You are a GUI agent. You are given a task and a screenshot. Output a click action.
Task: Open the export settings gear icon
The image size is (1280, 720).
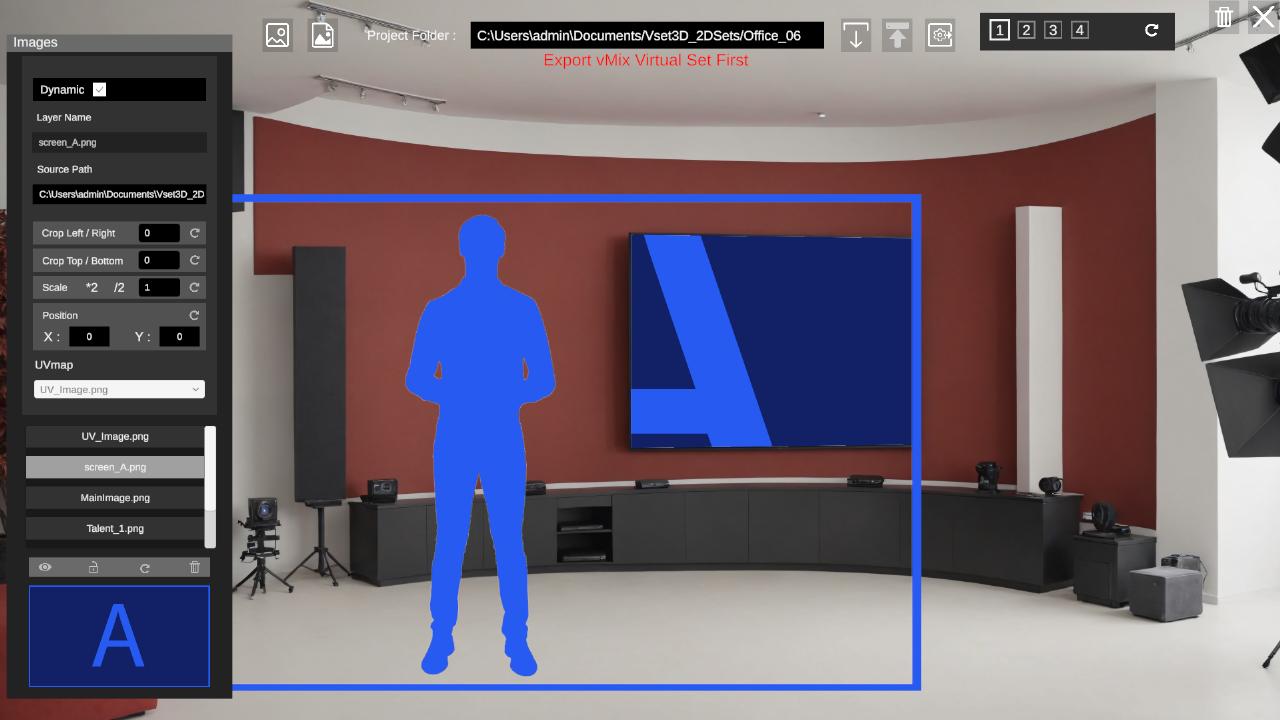940,36
